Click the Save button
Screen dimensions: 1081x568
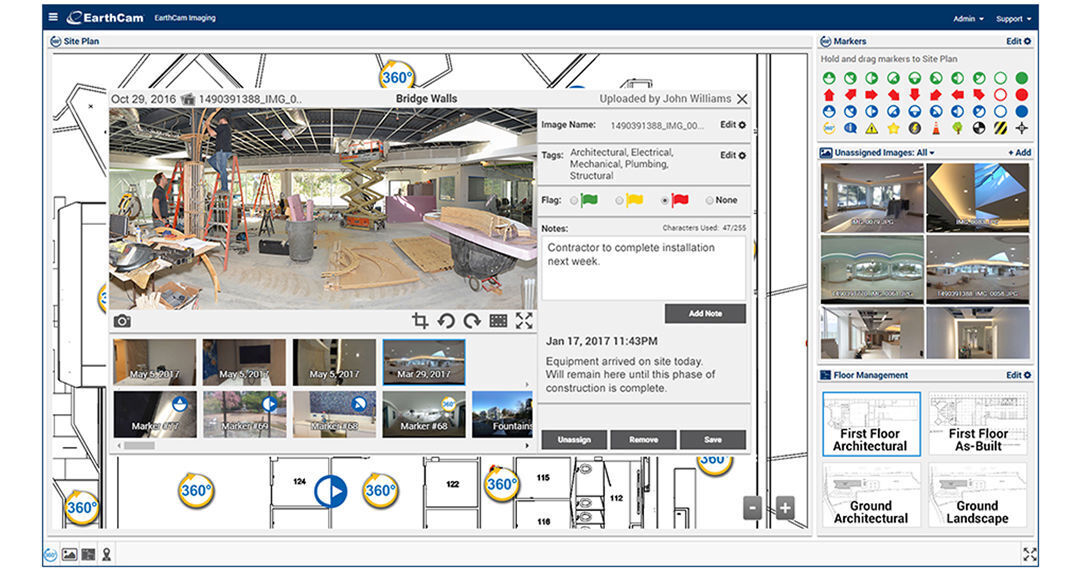(713, 440)
